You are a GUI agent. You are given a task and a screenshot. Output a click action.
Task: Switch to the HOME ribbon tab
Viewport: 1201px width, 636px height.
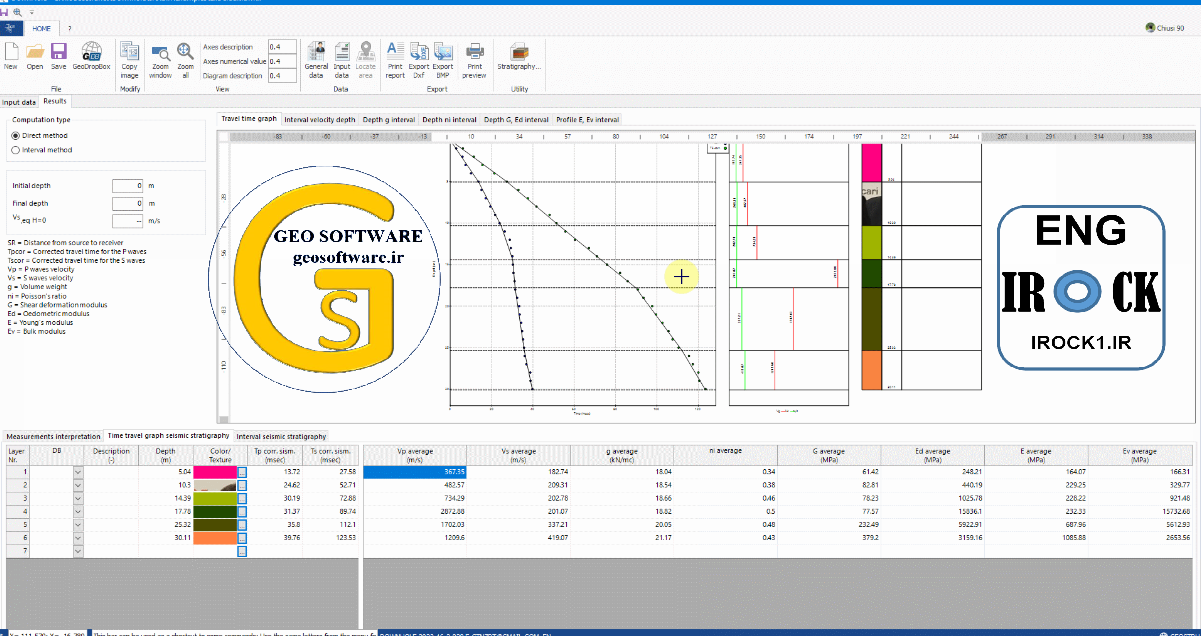(41, 29)
